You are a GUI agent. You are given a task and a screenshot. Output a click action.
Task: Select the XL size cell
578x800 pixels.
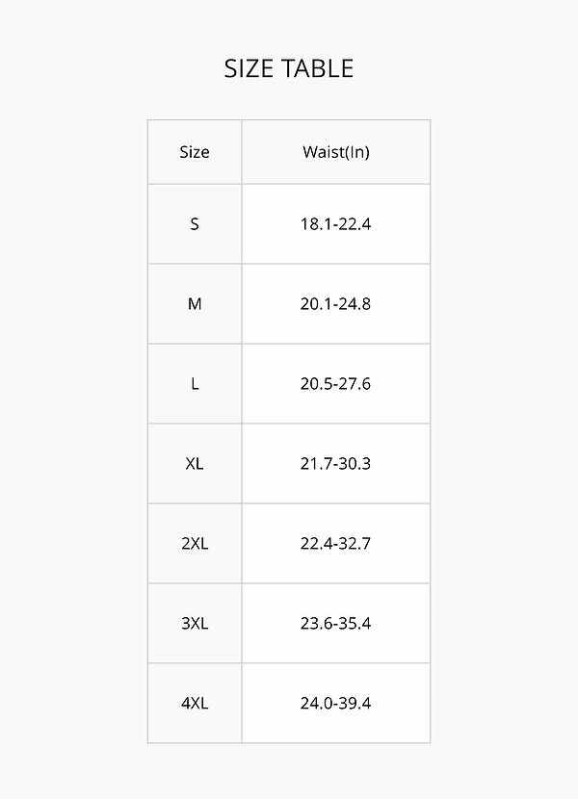(x=194, y=464)
